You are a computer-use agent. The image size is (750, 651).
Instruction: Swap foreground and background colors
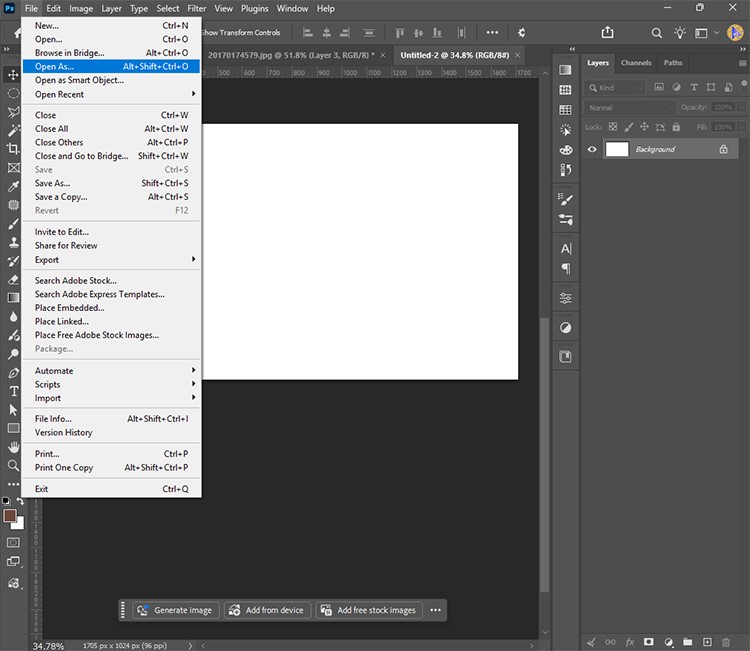(20, 501)
